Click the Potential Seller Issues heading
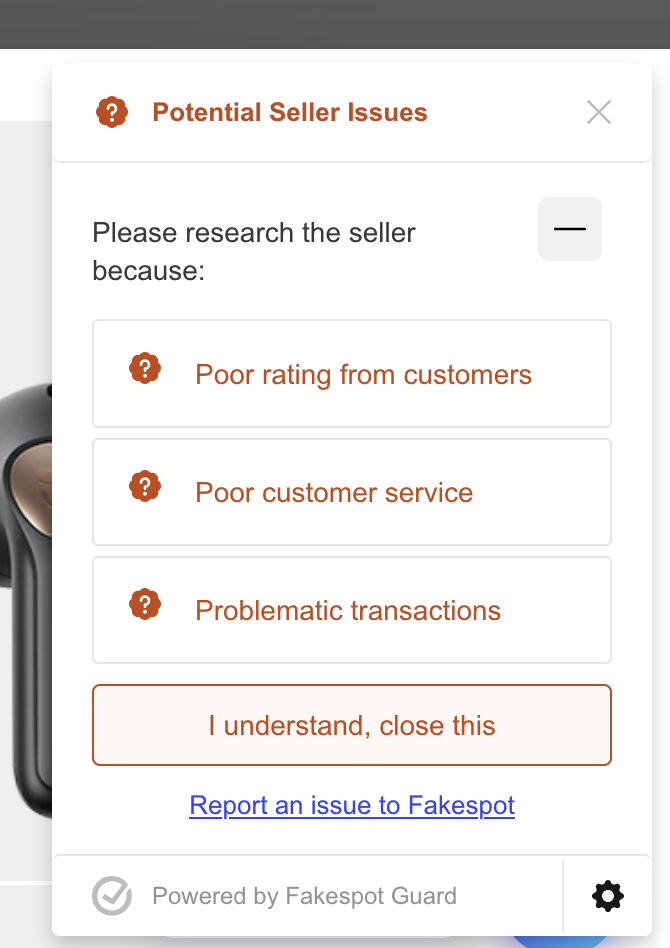 (290, 112)
